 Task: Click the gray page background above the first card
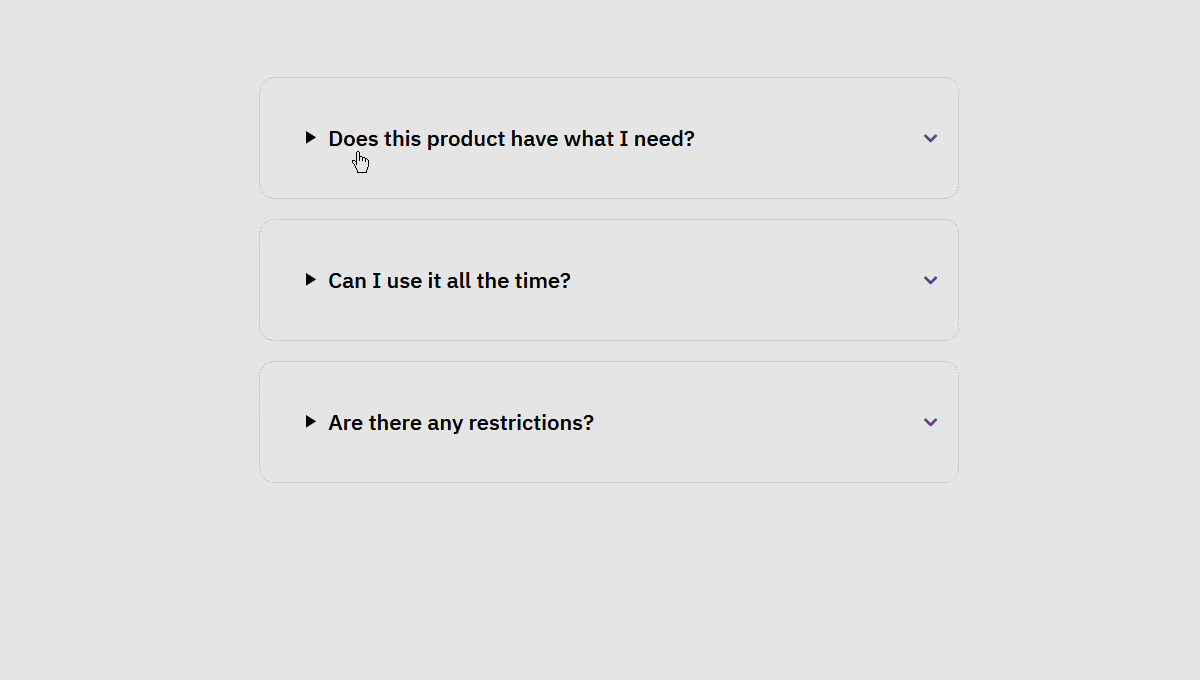[x=600, y=35]
